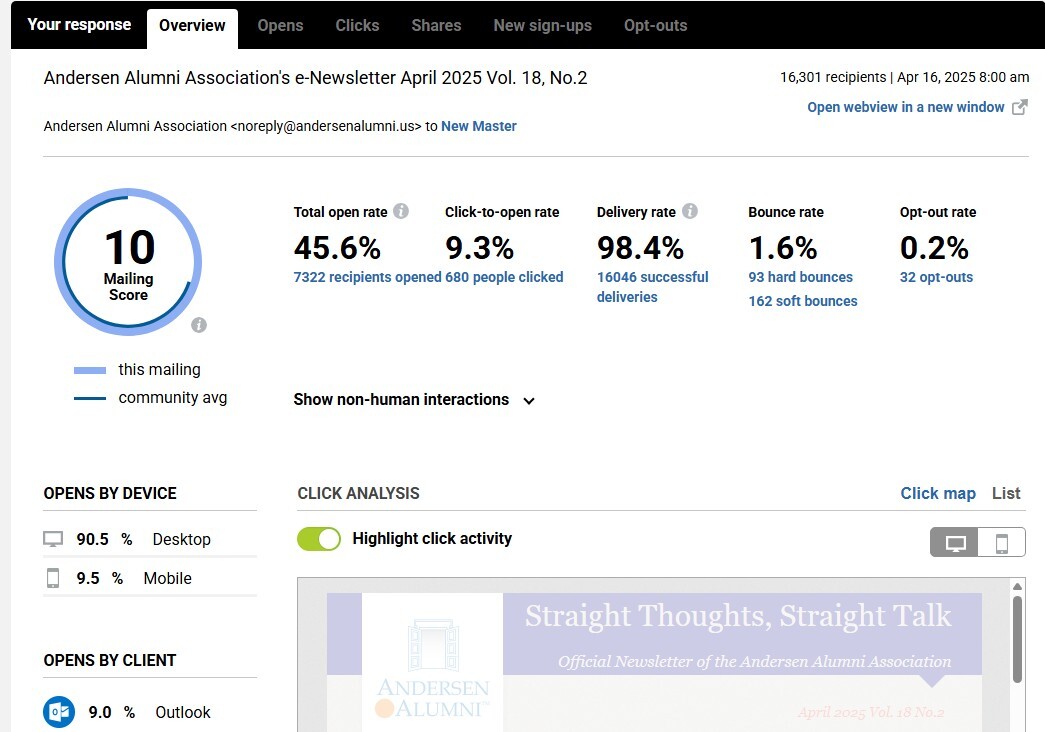The width and height of the screenshot is (1045, 732).
Task: Click the Andersen Alumni logo in preview
Action: [x=432, y=670]
